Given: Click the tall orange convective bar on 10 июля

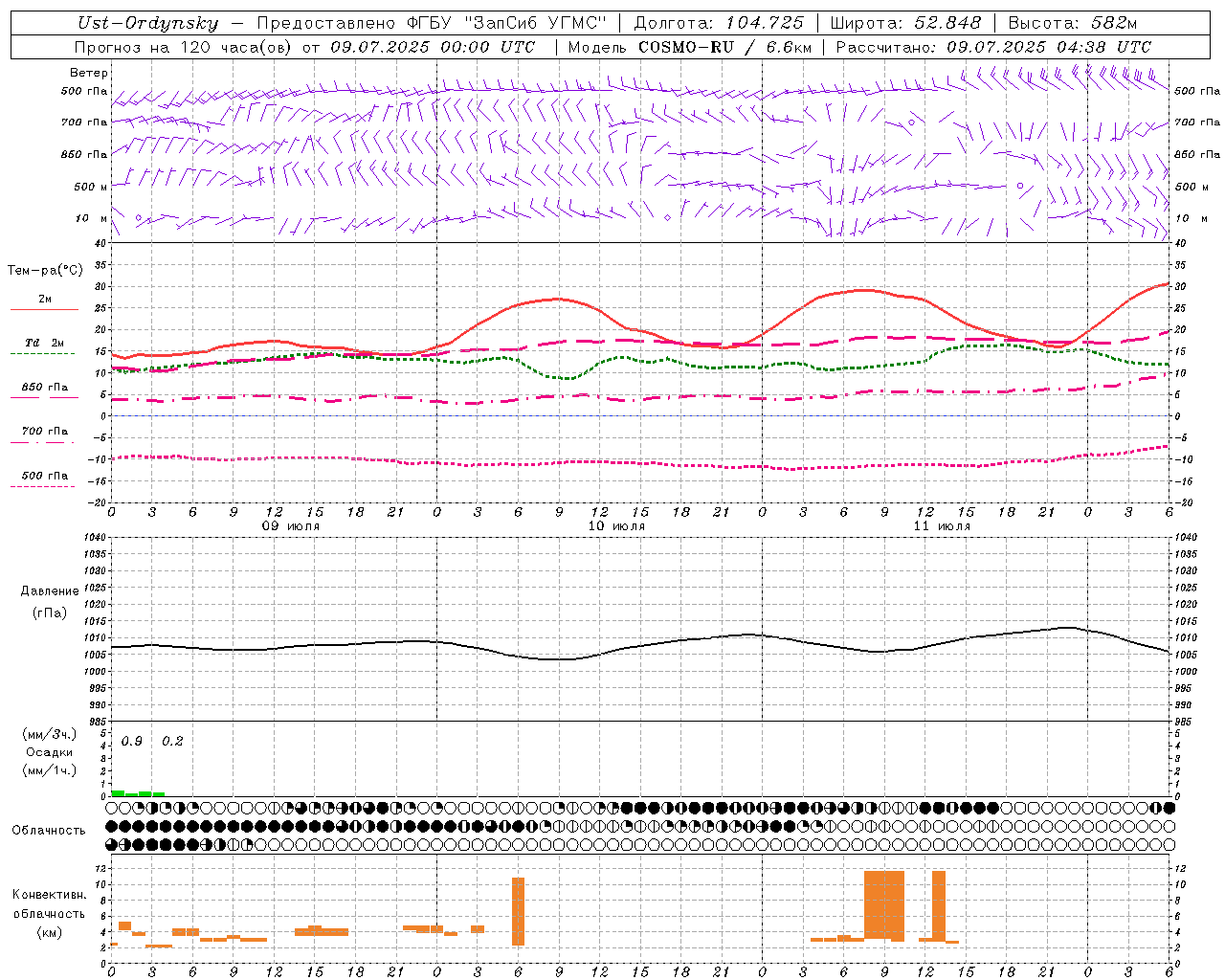Looking at the screenshot, I should pos(518,911).
